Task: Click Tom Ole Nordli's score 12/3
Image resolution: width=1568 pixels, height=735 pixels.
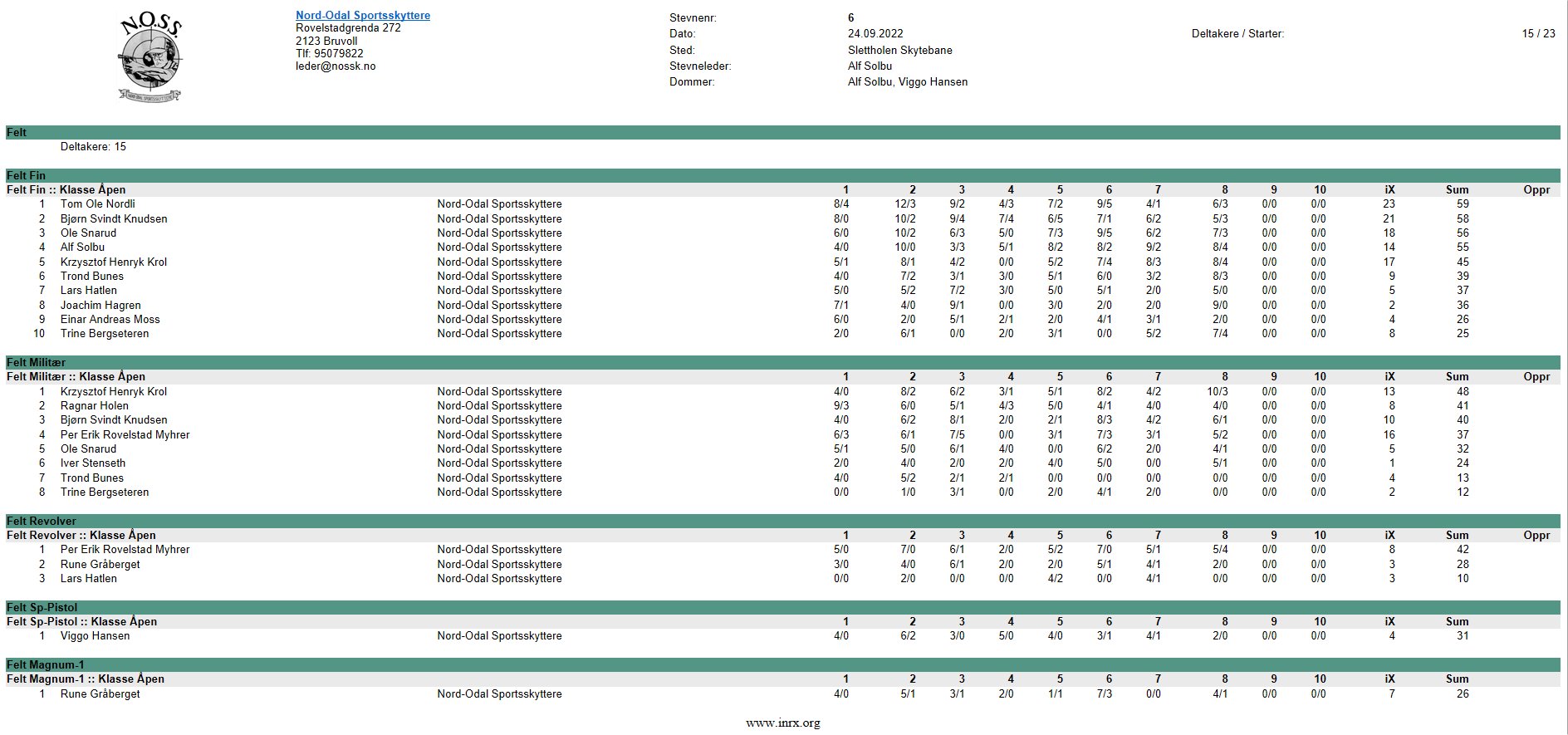Action: click(905, 204)
